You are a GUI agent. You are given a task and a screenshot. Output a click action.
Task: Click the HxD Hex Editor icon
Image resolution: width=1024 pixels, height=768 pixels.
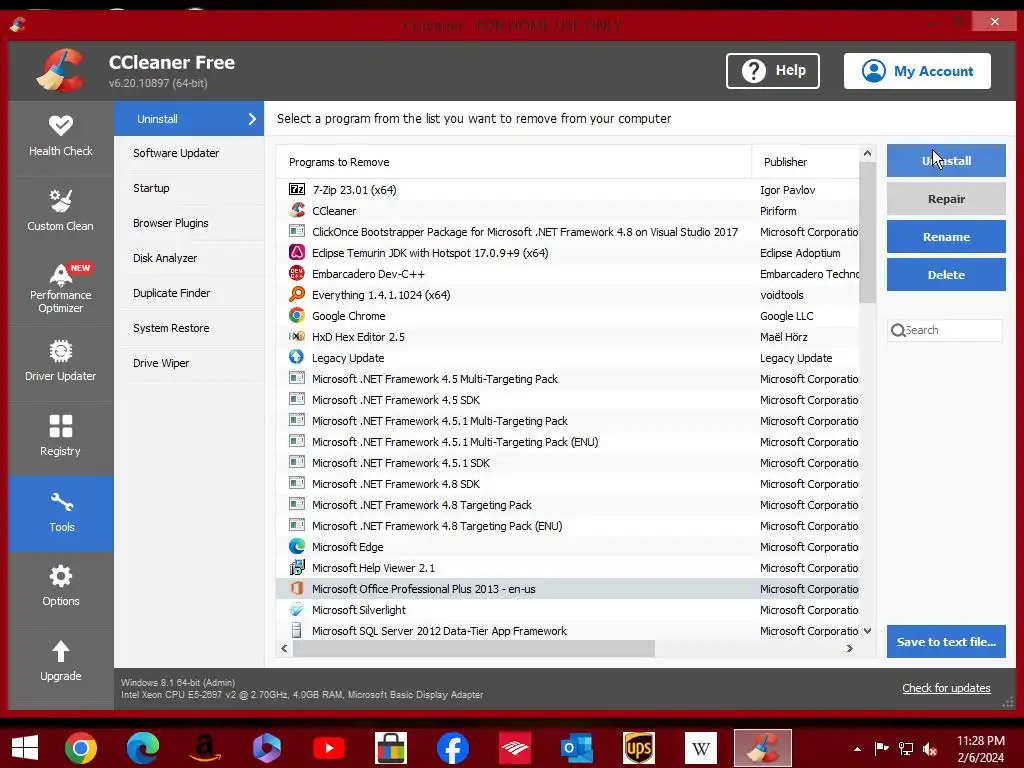click(x=296, y=336)
